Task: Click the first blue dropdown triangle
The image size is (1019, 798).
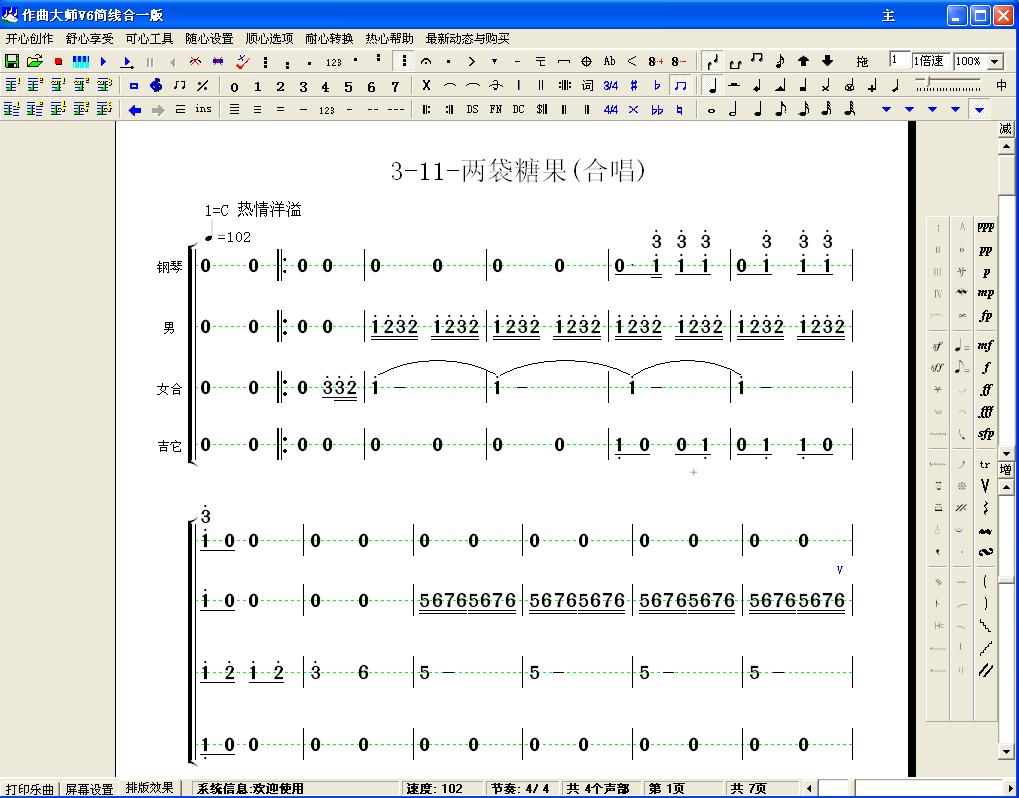Action: click(886, 110)
